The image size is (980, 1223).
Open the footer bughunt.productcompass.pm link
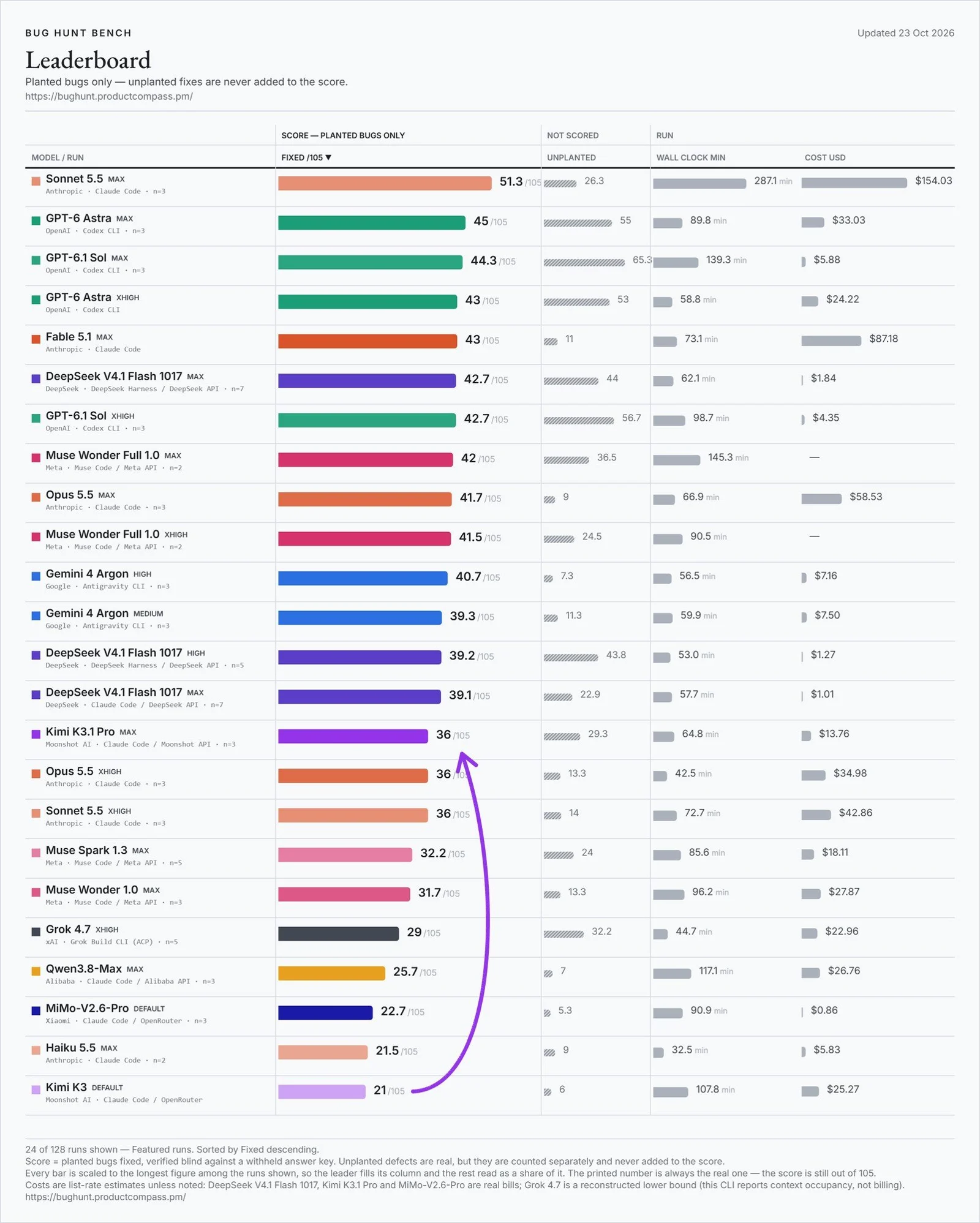[x=105, y=1197]
